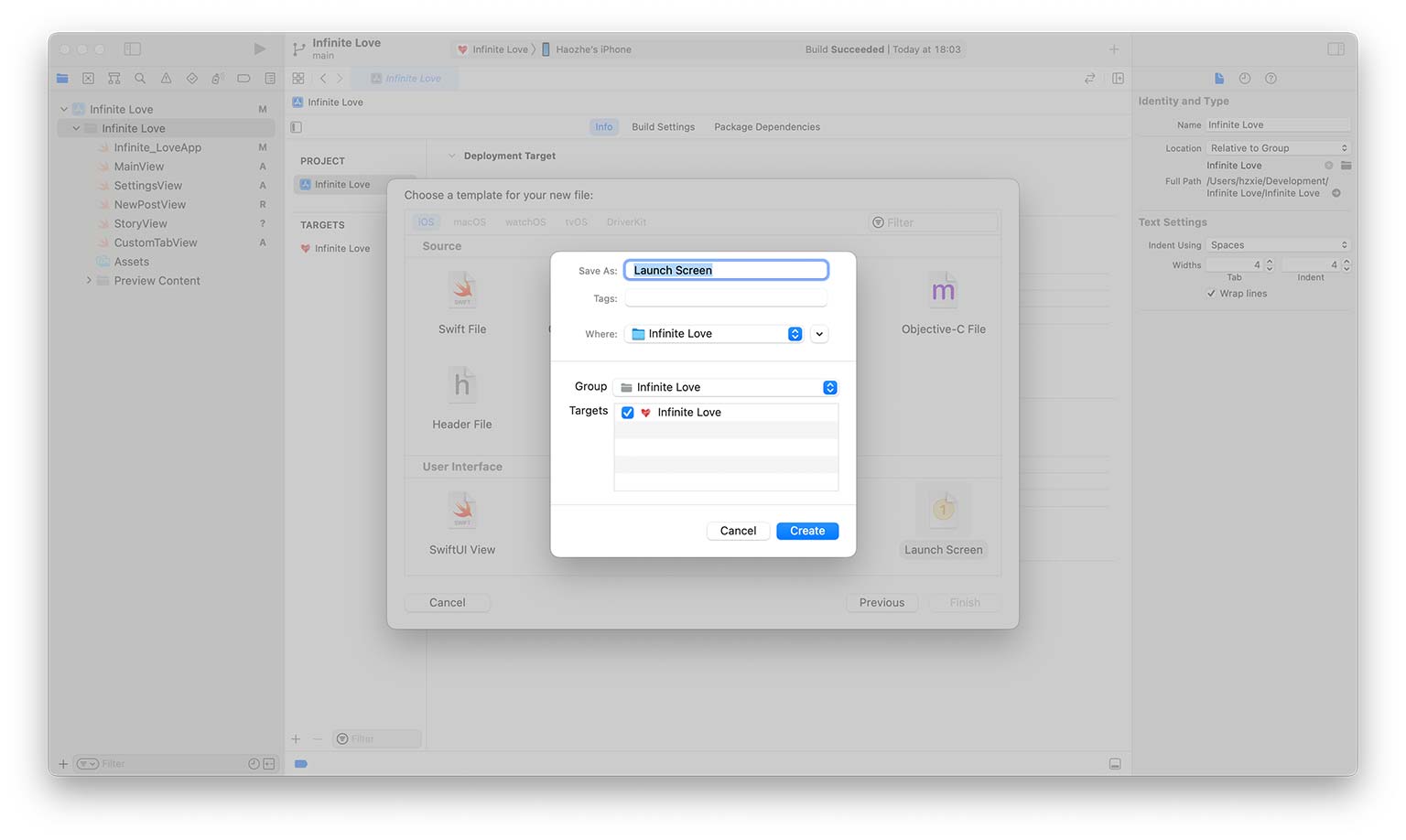Image resolution: width=1406 pixels, height=840 pixels.
Task: Open the Issue navigator warning icon
Action: point(166,79)
